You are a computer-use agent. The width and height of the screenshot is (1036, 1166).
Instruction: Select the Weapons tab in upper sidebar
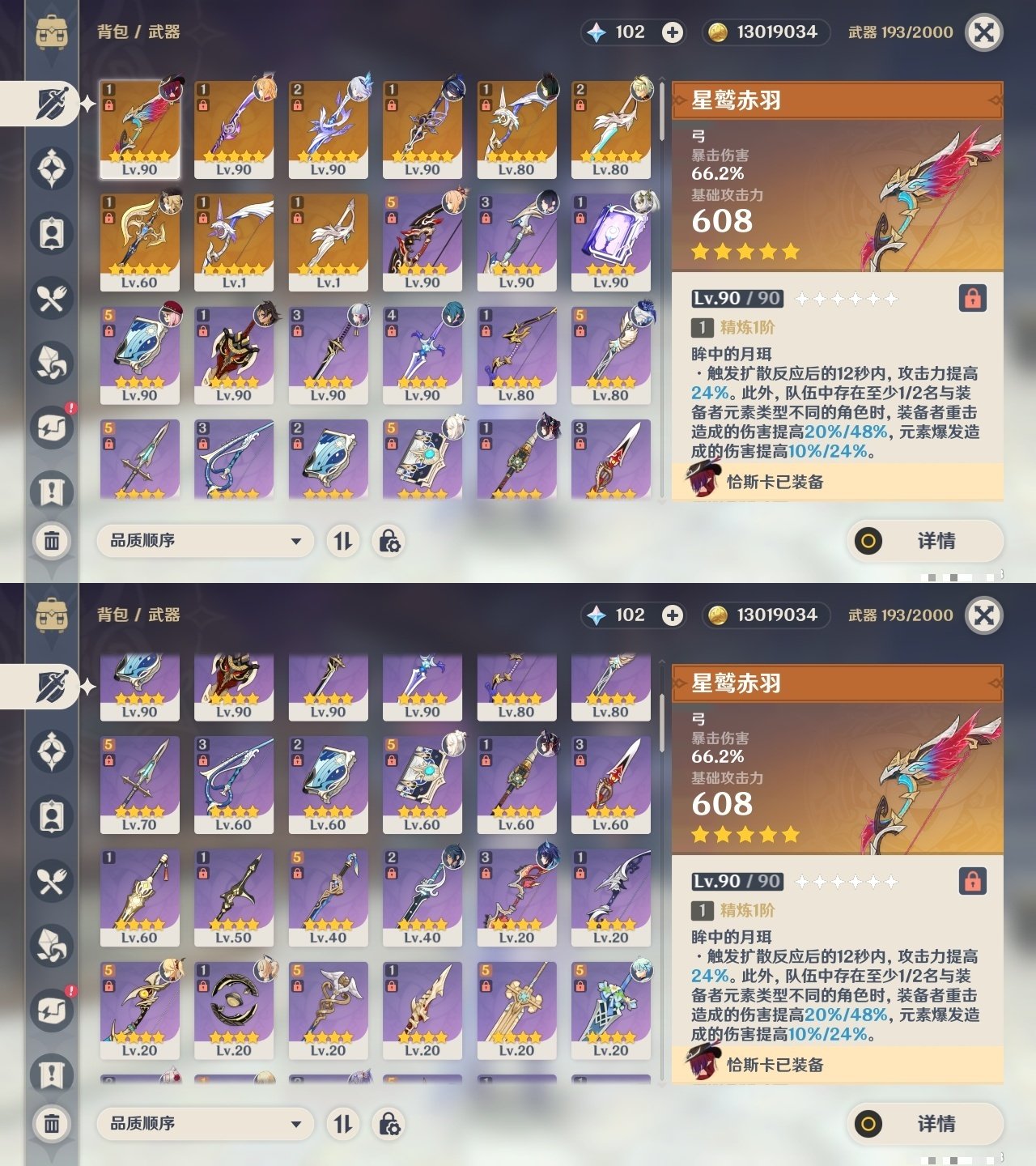click(52, 104)
